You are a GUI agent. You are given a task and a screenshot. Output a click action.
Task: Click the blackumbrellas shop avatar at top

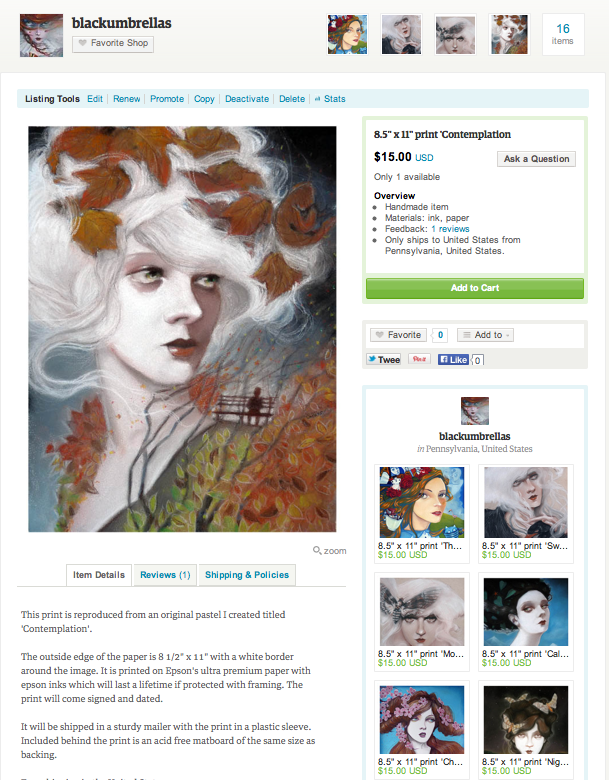tap(41, 35)
